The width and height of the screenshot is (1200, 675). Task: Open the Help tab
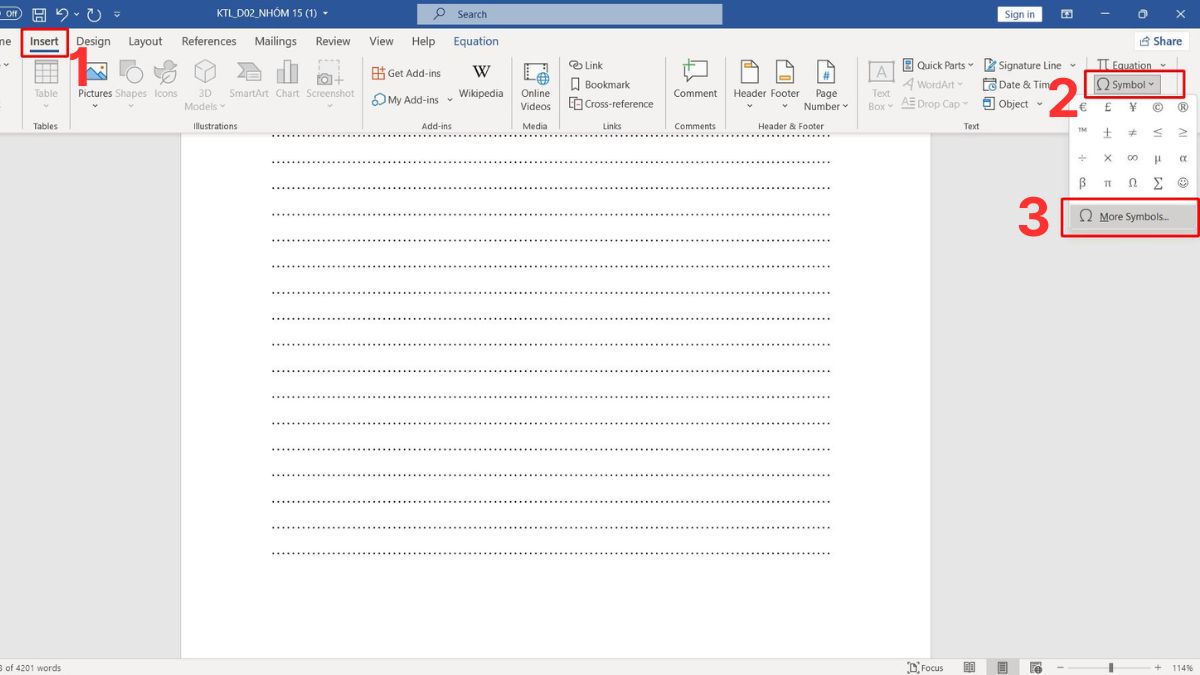point(423,41)
